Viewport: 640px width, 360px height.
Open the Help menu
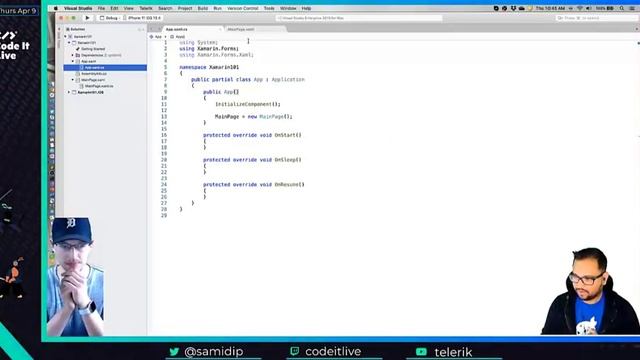point(306,8)
